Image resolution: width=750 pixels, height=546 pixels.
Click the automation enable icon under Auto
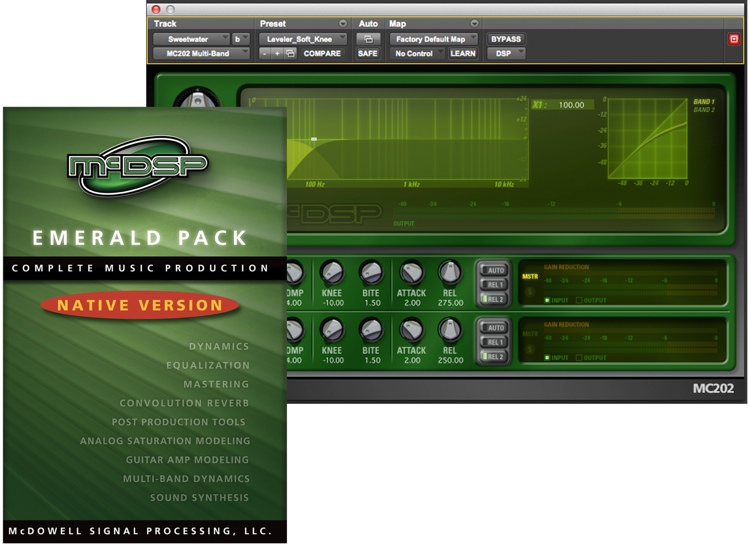point(368,39)
